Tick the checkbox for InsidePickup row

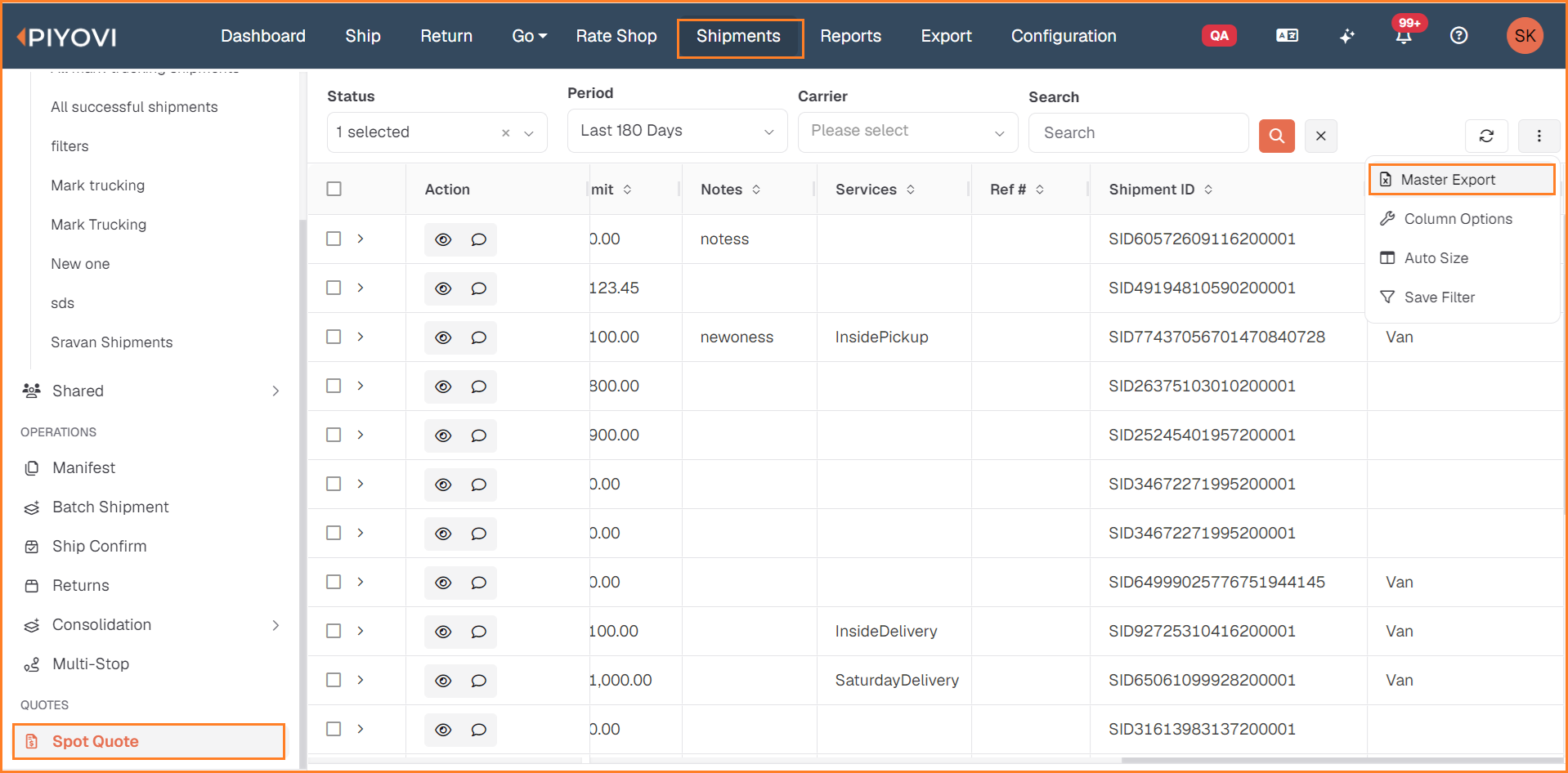point(334,337)
